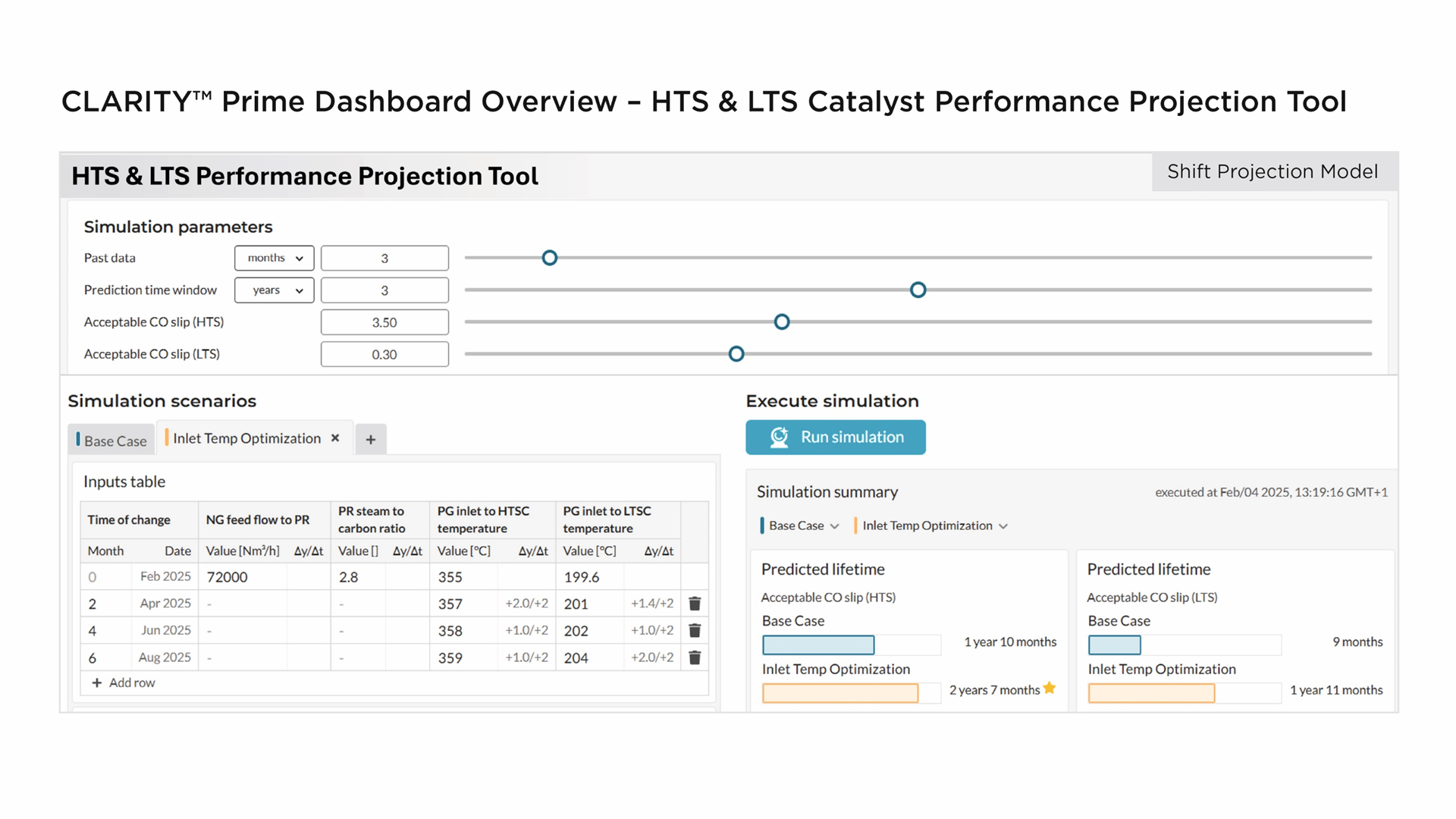The width and height of the screenshot is (1456, 819).
Task: Open the Past data units dropdown
Action: pyautogui.click(x=275, y=258)
